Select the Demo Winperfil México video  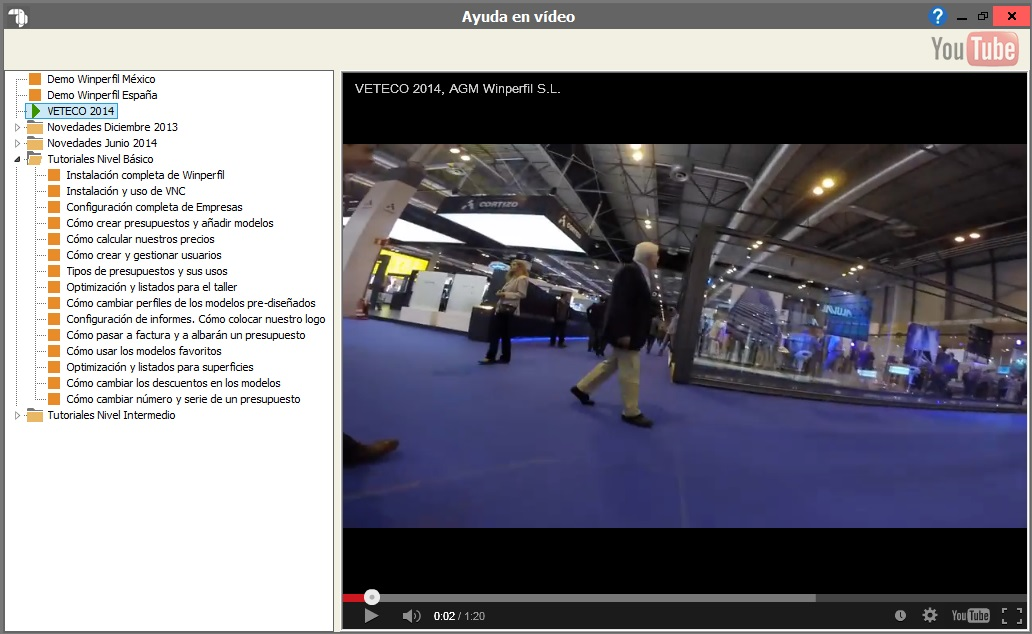point(101,79)
